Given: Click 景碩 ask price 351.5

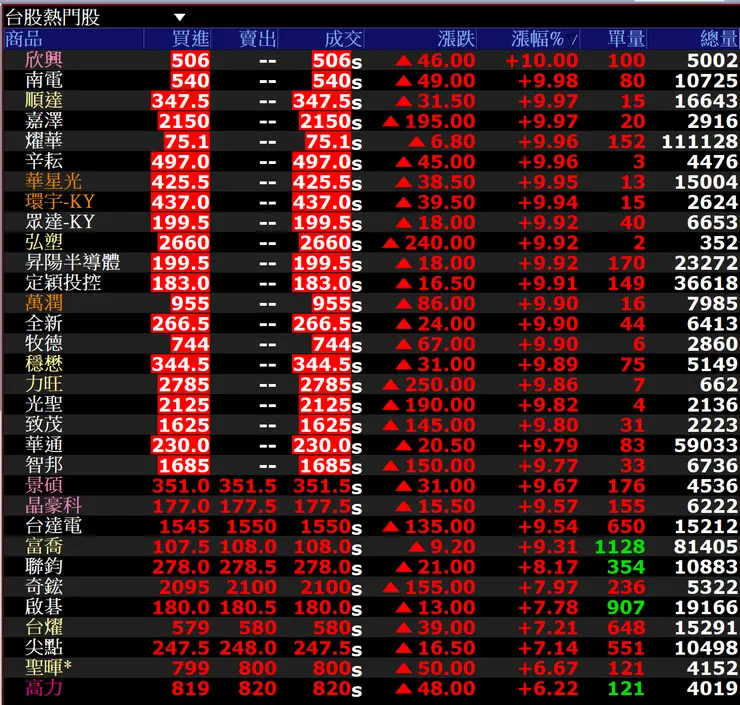Looking at the screenshot, I should click(248, 486).
